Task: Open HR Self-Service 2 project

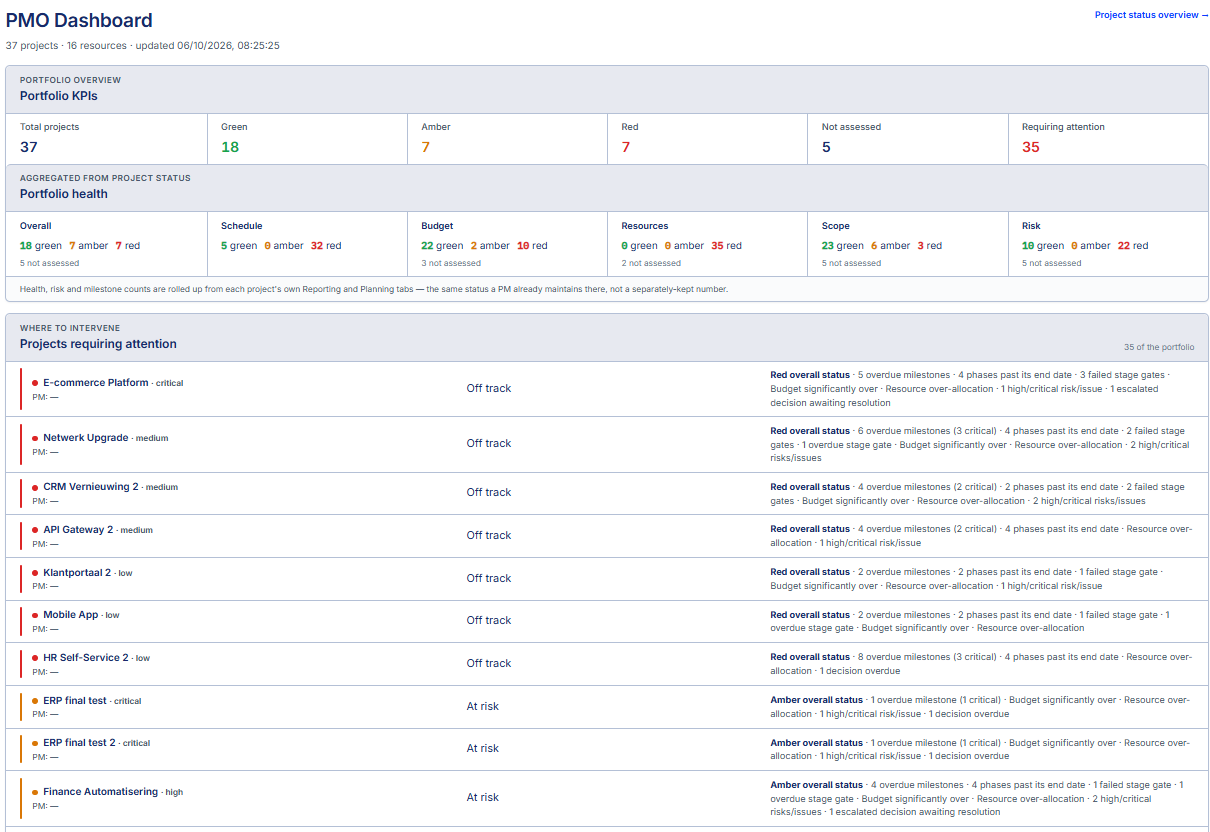Action: pyautogui.click(x=86, y=658)
